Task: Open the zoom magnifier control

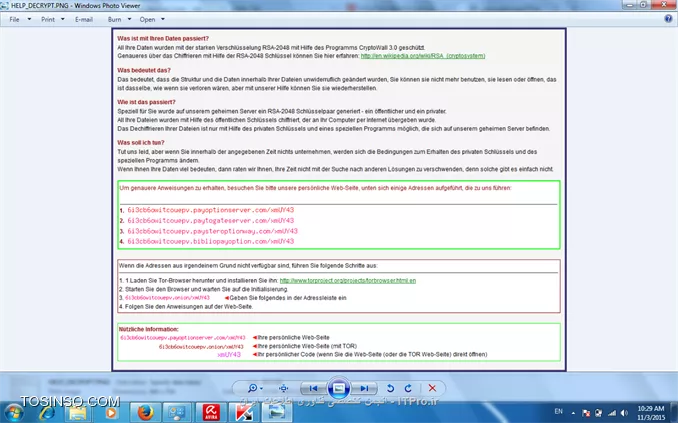Action: pos(254,388)
